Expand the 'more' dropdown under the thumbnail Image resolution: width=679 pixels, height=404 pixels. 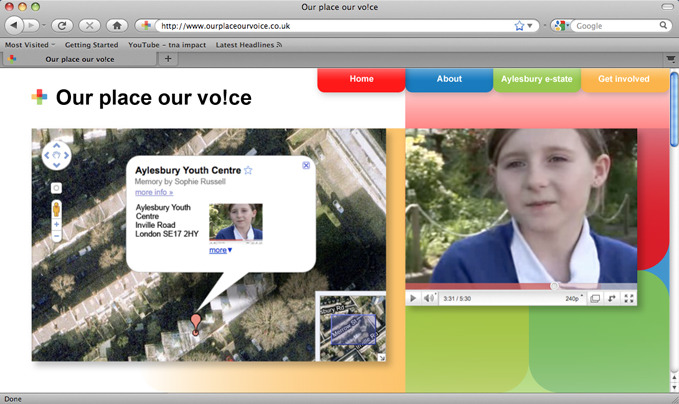(221, 250)
